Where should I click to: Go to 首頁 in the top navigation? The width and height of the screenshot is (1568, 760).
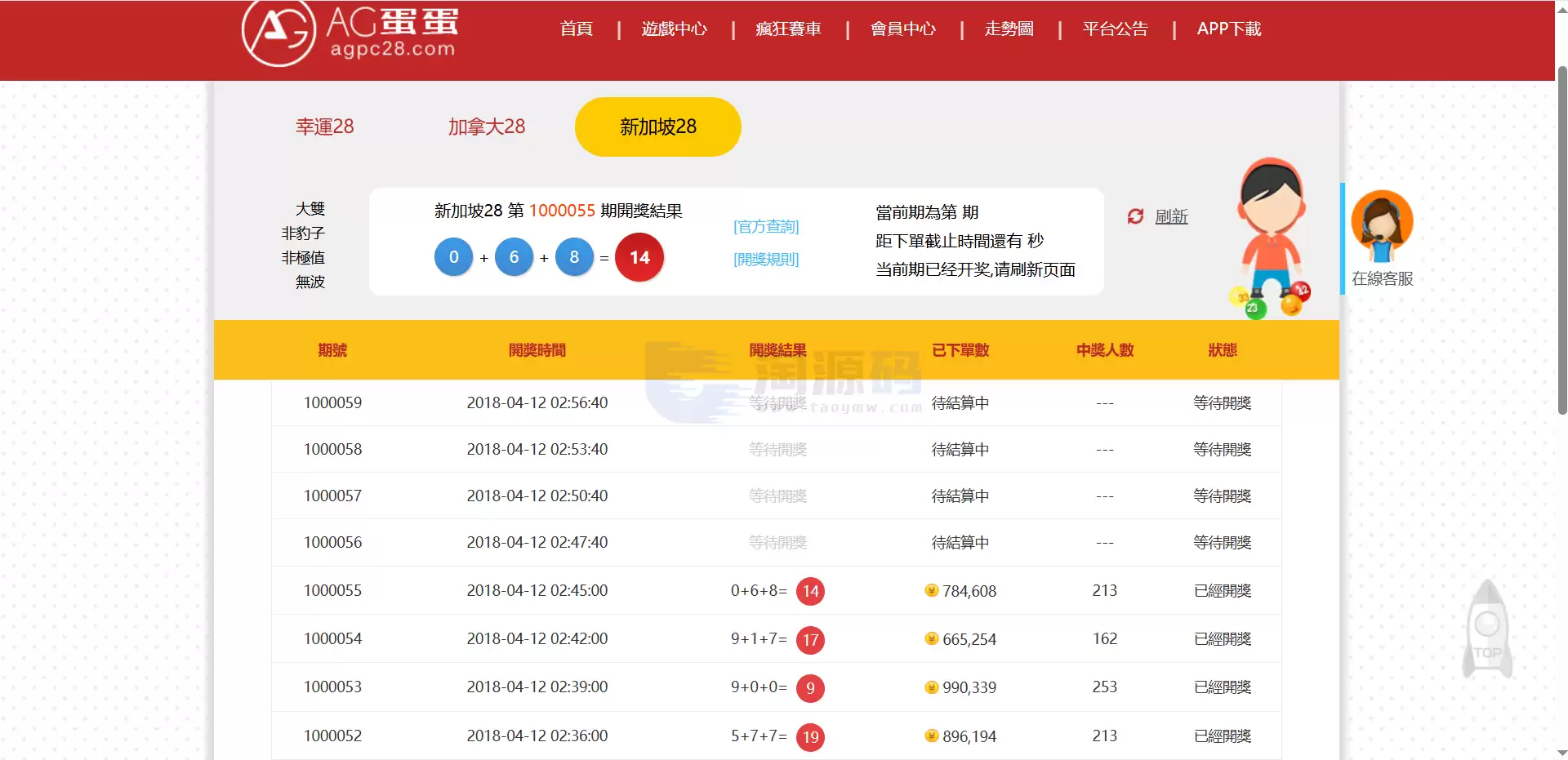tap(577, 29)
